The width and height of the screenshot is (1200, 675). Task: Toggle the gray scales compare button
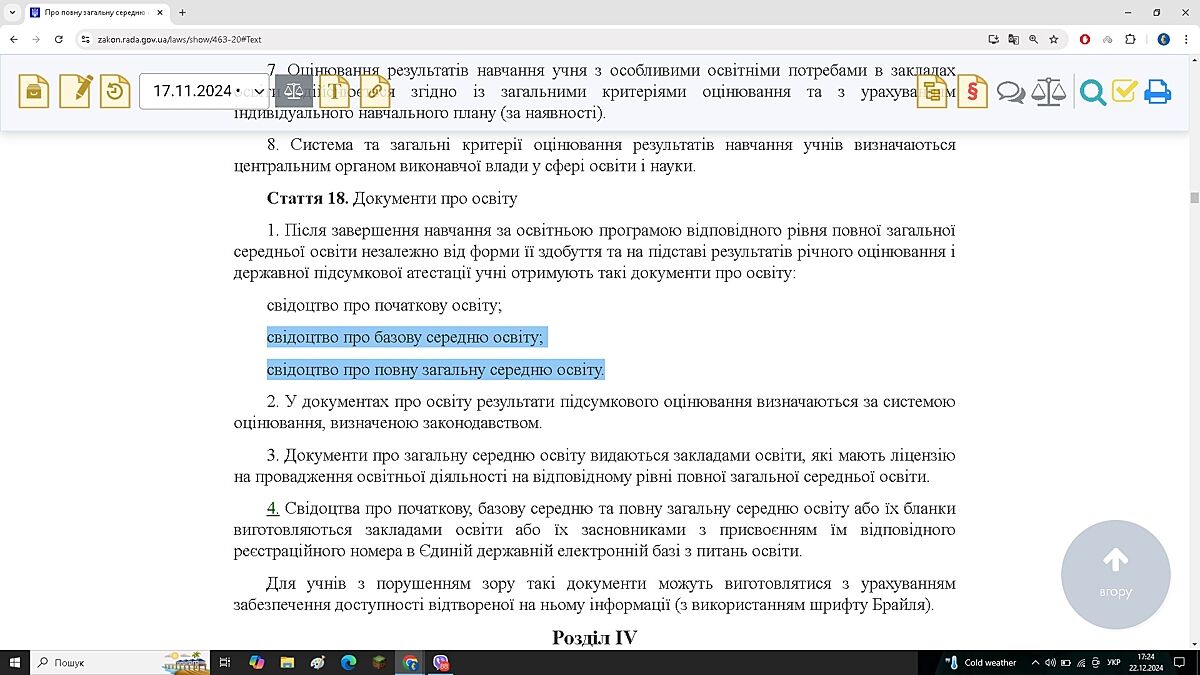pos(293,91)
